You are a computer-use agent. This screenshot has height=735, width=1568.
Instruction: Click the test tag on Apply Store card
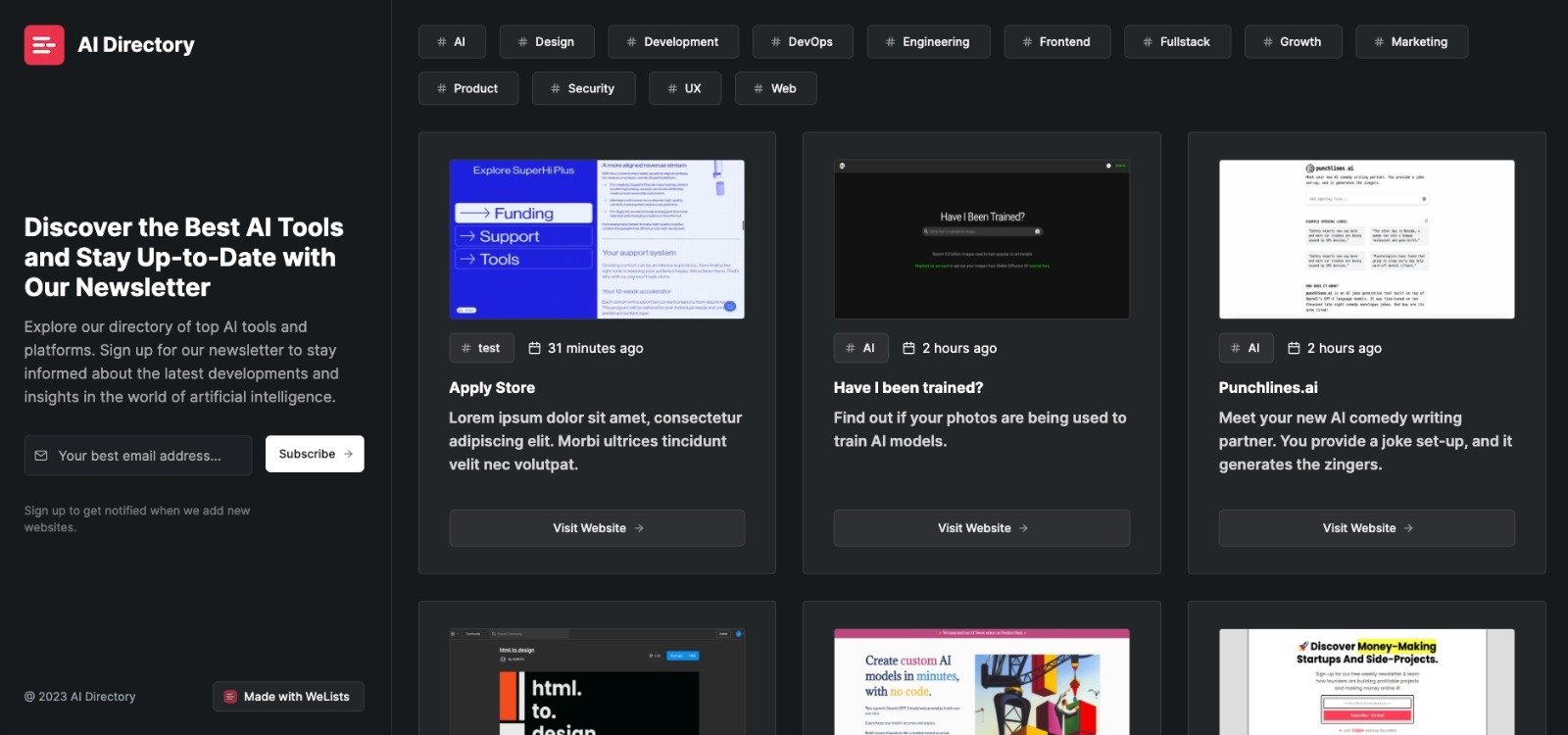tap(481, 348)
